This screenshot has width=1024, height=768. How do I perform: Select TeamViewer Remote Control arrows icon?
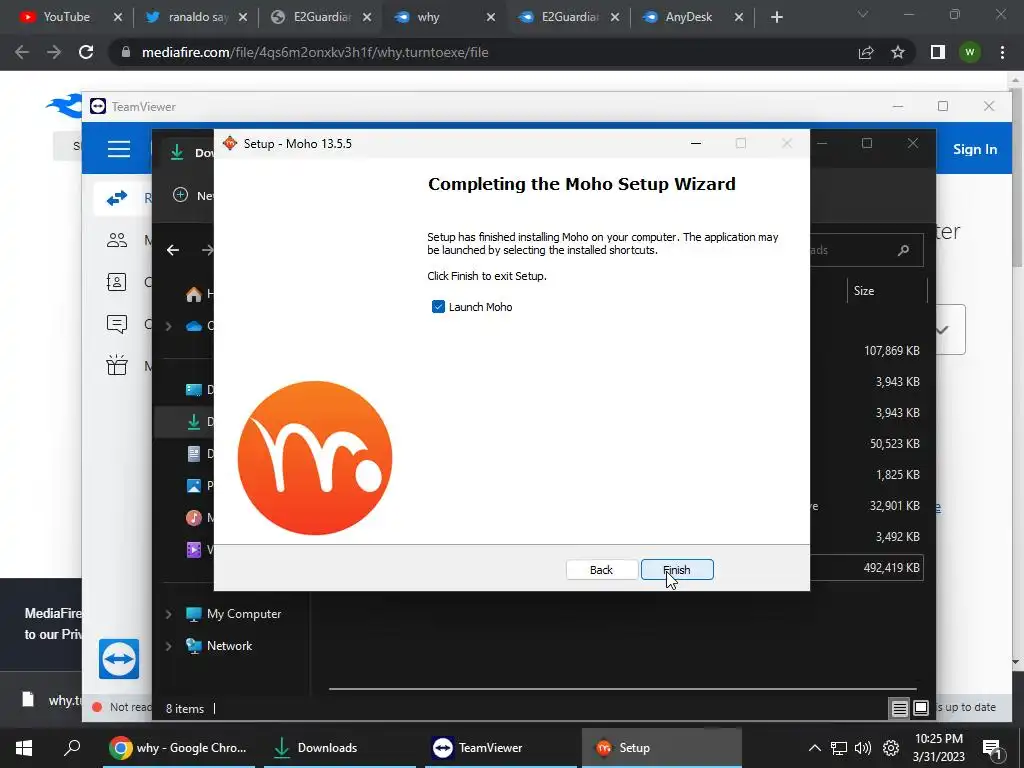(x=117, y=198)
